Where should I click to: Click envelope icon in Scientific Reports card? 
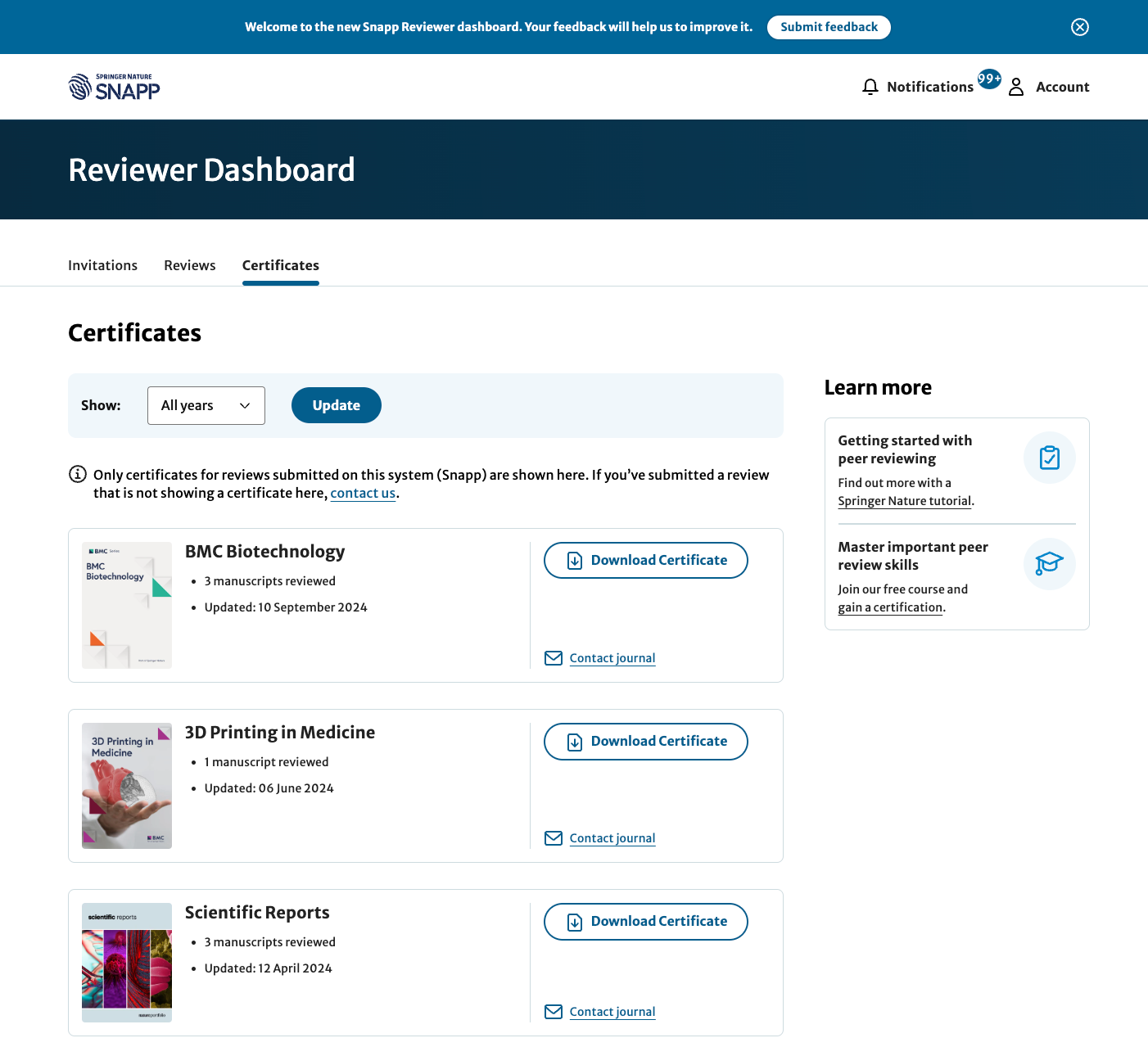point(554,1012)
